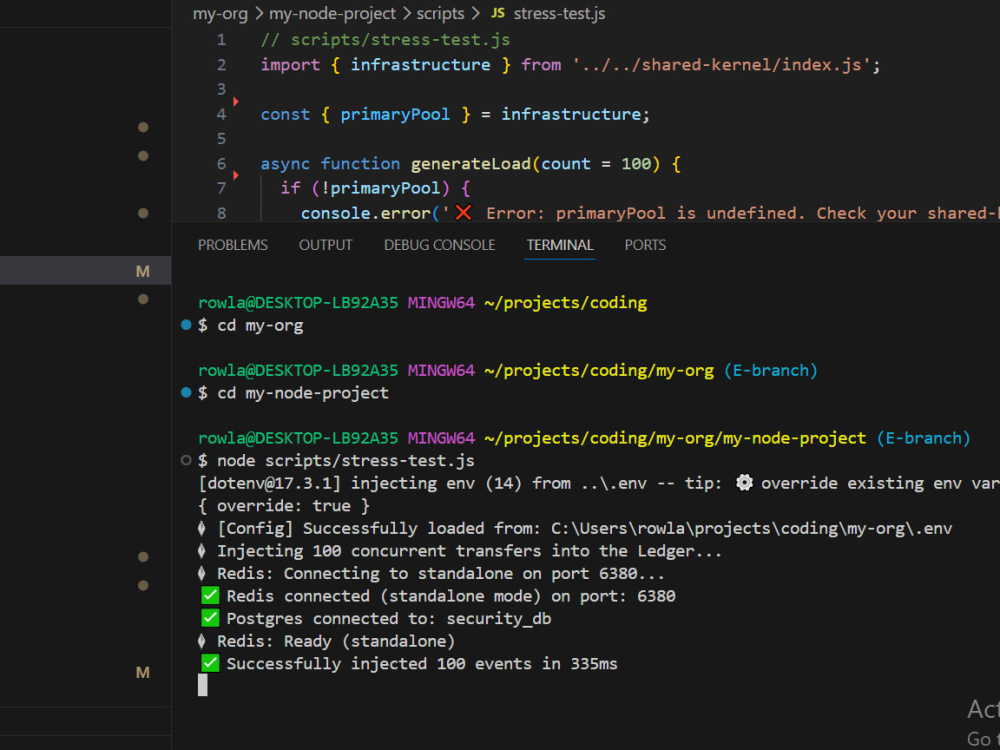This screenshot has height=750, width=1000.
Task: Click the 'Injecting 100 concurrent transfers' line
Action: point(459,551)
